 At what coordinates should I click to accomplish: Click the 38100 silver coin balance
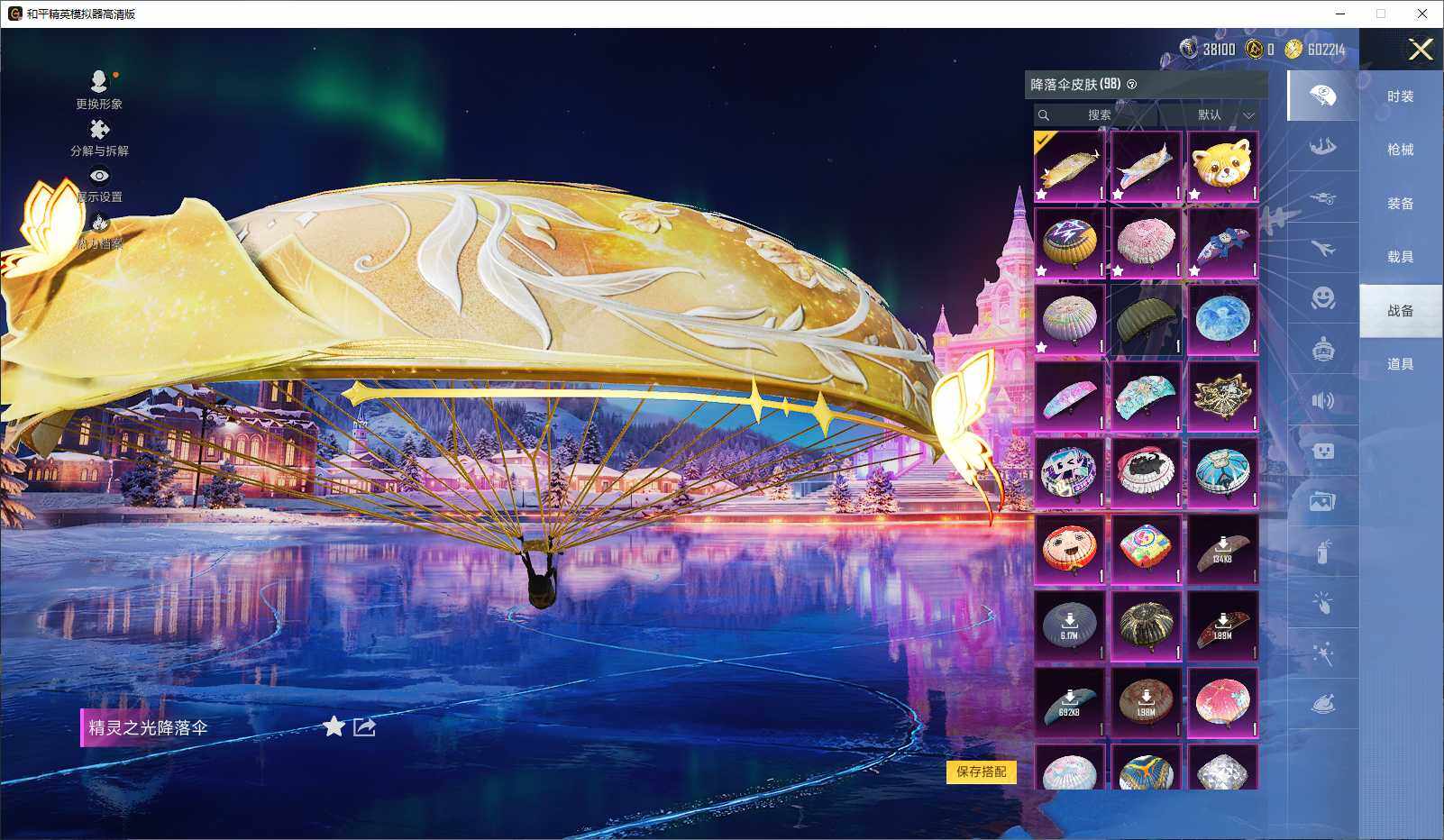[1209, 50]
